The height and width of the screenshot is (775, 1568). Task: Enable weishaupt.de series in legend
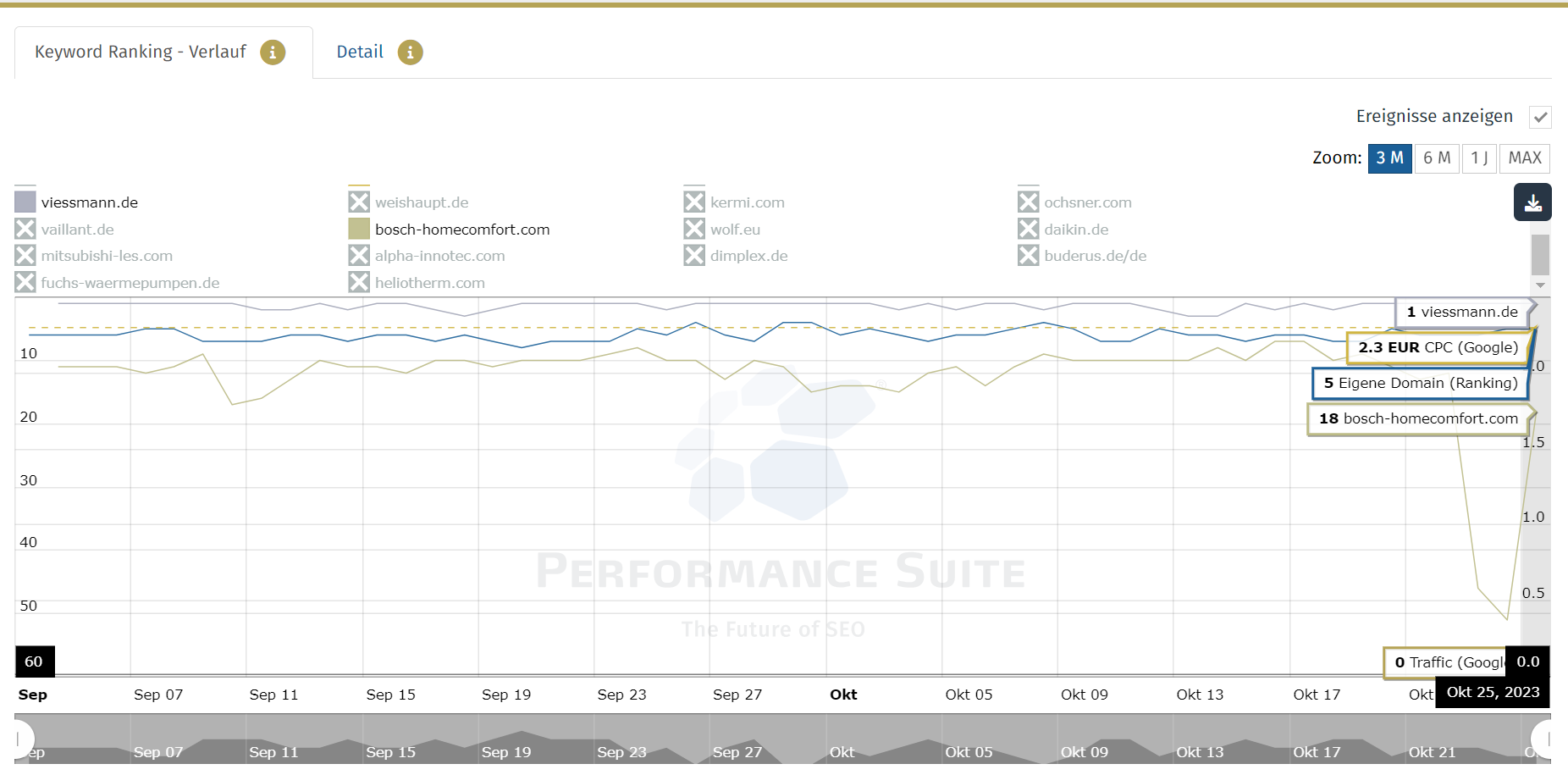point(359,202)
